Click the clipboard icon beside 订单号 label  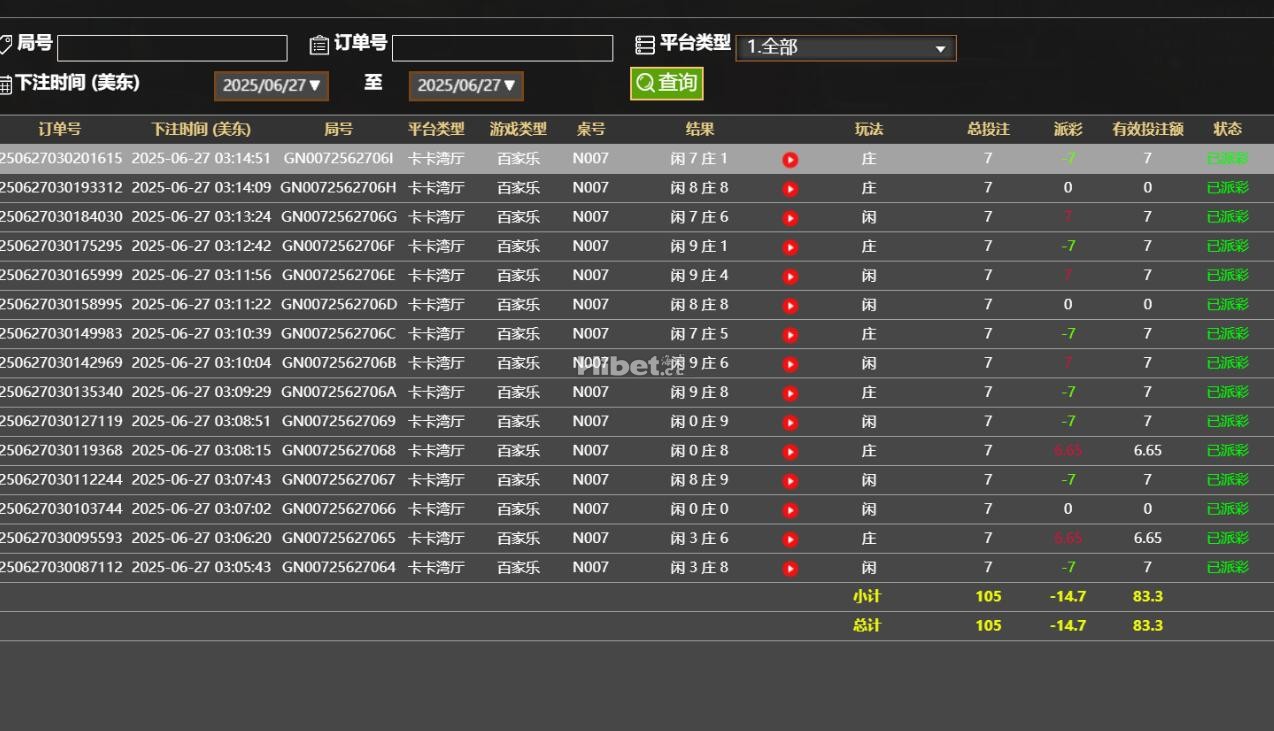point(318,44)
